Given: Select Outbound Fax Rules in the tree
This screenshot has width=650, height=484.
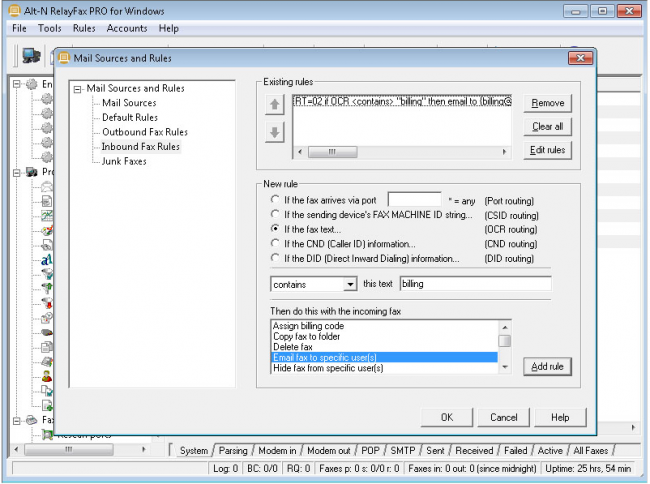Looking at the screenshot, I should click(145, 132).
